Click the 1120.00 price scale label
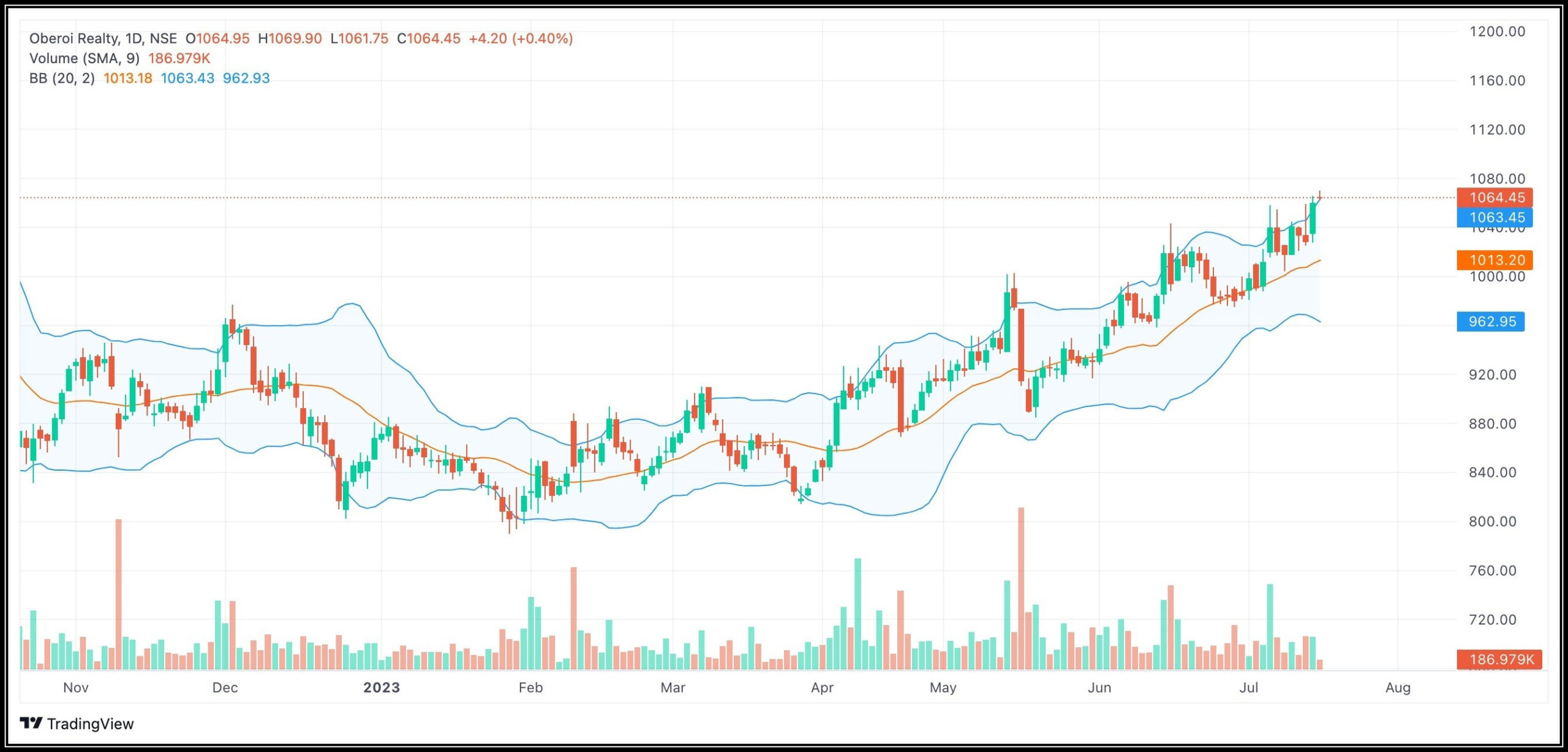The image size is (1568, 752). [1497, 129]
